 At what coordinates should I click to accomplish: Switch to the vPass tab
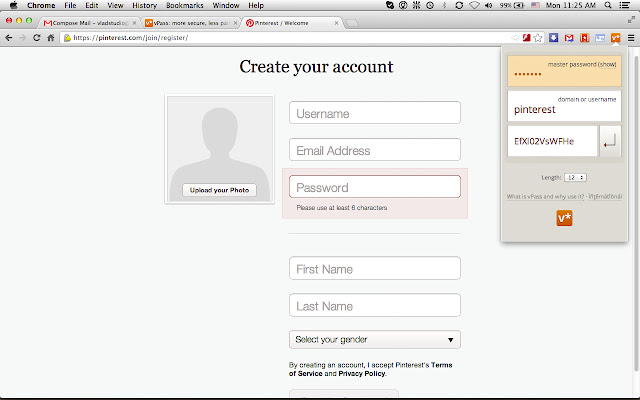190,23
